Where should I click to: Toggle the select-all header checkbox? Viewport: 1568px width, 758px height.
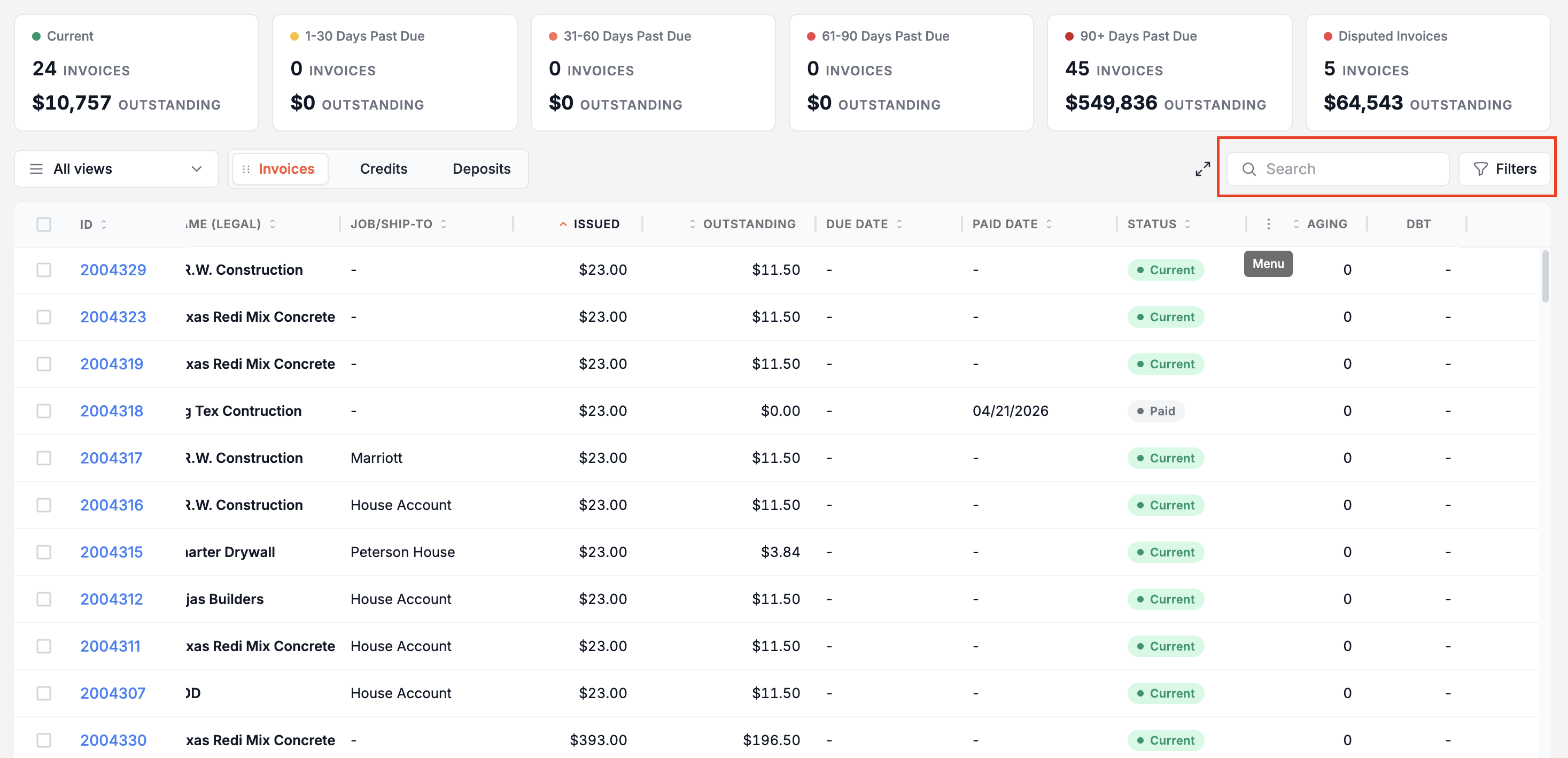(44, 224)
